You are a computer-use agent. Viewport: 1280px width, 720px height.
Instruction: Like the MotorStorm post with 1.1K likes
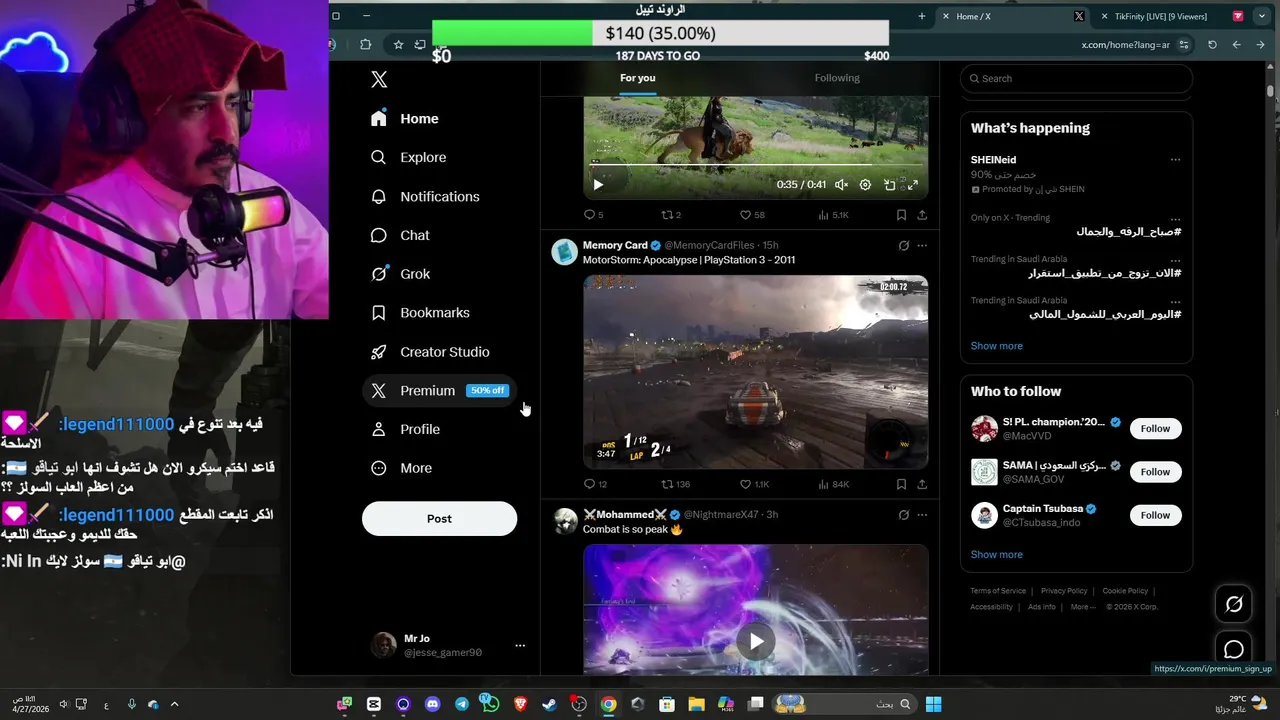754,484
